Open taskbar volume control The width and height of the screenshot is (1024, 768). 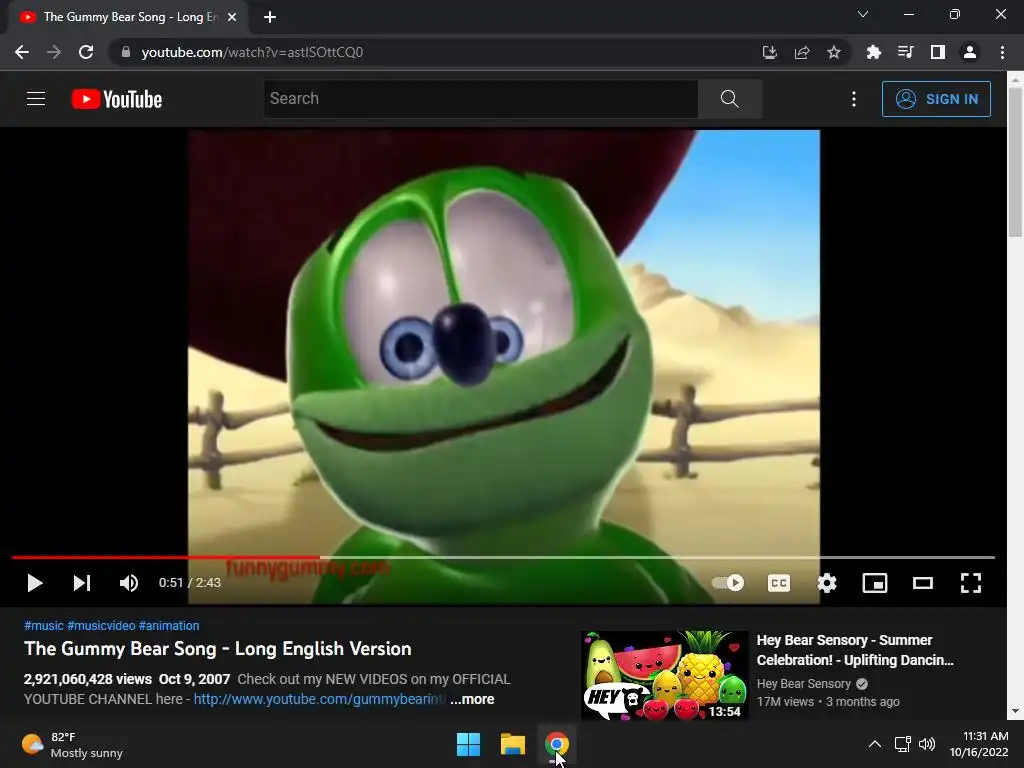click(x=927, y=744)
